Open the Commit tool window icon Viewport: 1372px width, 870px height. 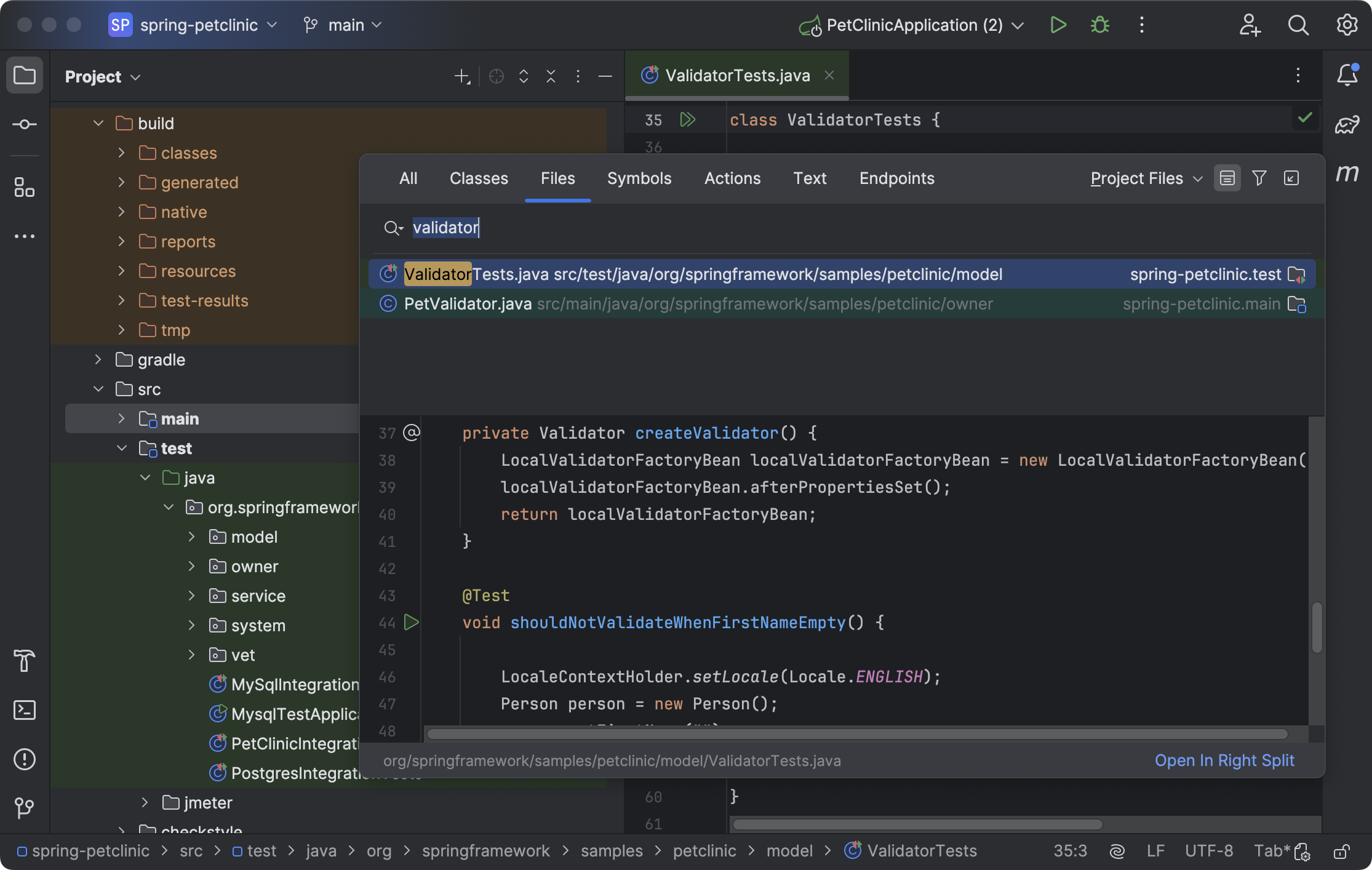click(x=25, y=124)
